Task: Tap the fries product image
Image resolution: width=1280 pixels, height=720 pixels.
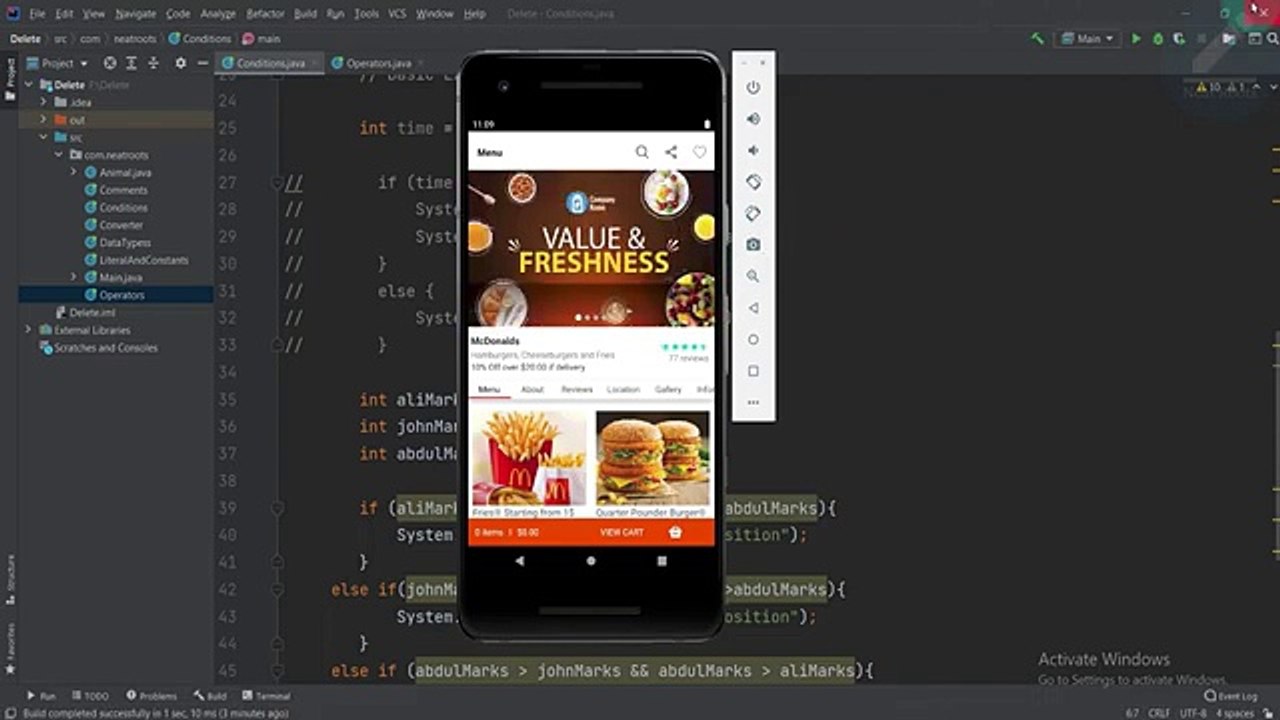Action: click(x=528, y=457)
